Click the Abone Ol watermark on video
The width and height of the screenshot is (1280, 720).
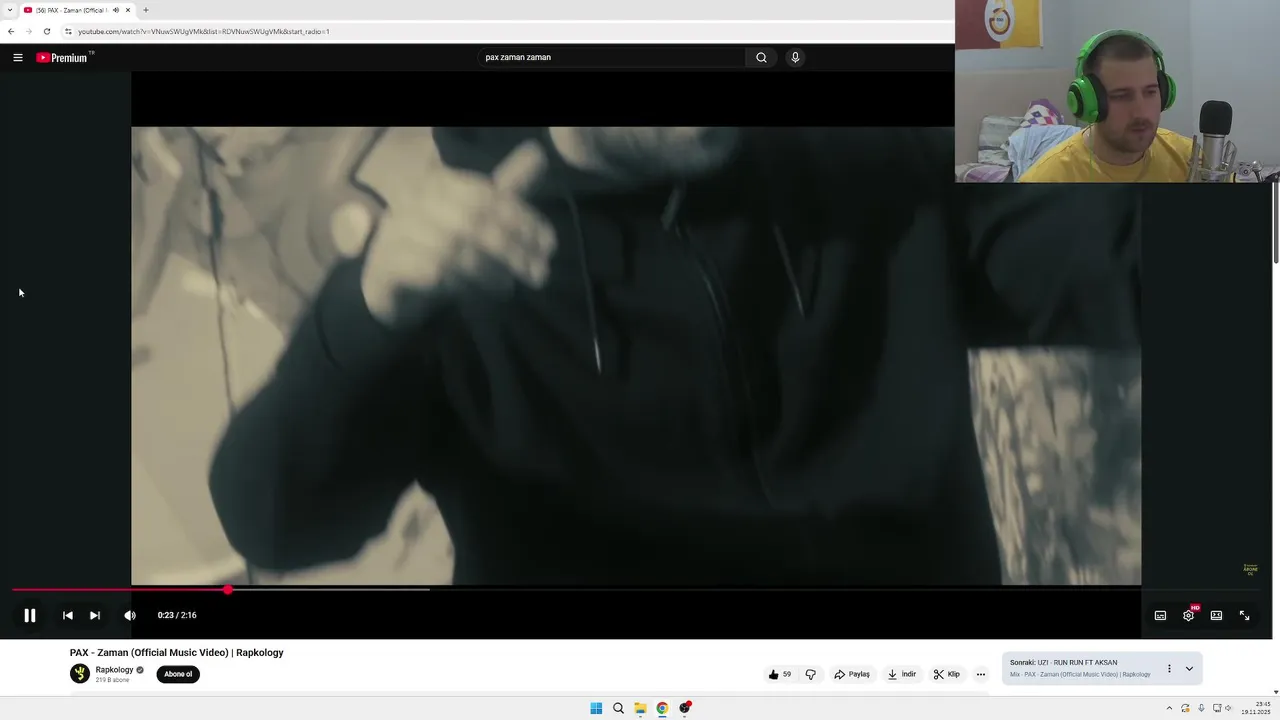(x=1250, y=570)
